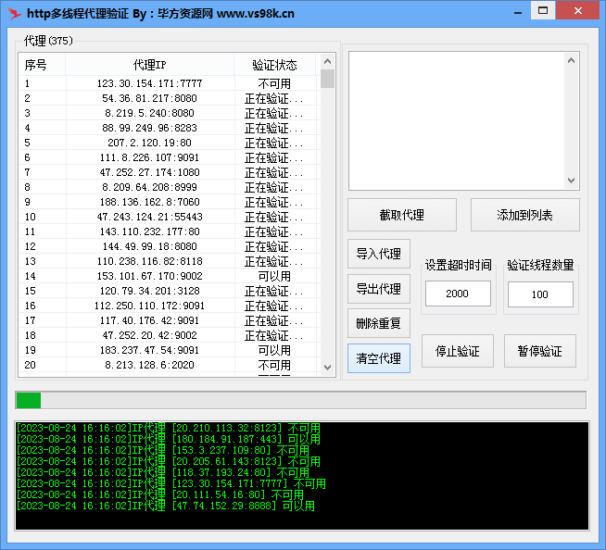Click the 可以用 status in row 14
Screen dimensions: 606x550
pos(274,276)
